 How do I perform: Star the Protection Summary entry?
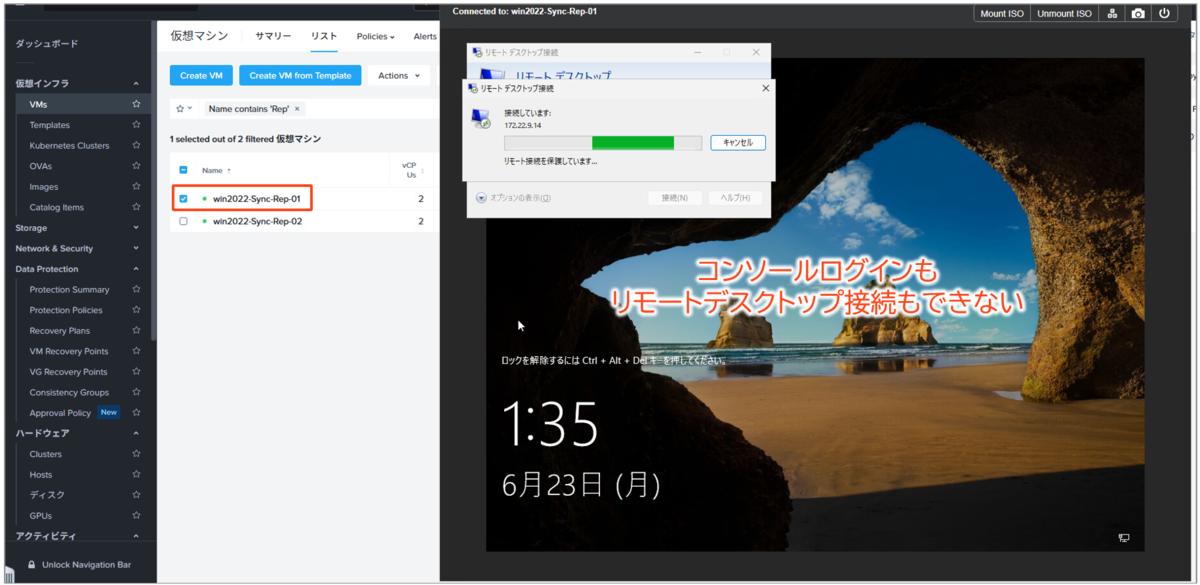(x=136, y=289)
